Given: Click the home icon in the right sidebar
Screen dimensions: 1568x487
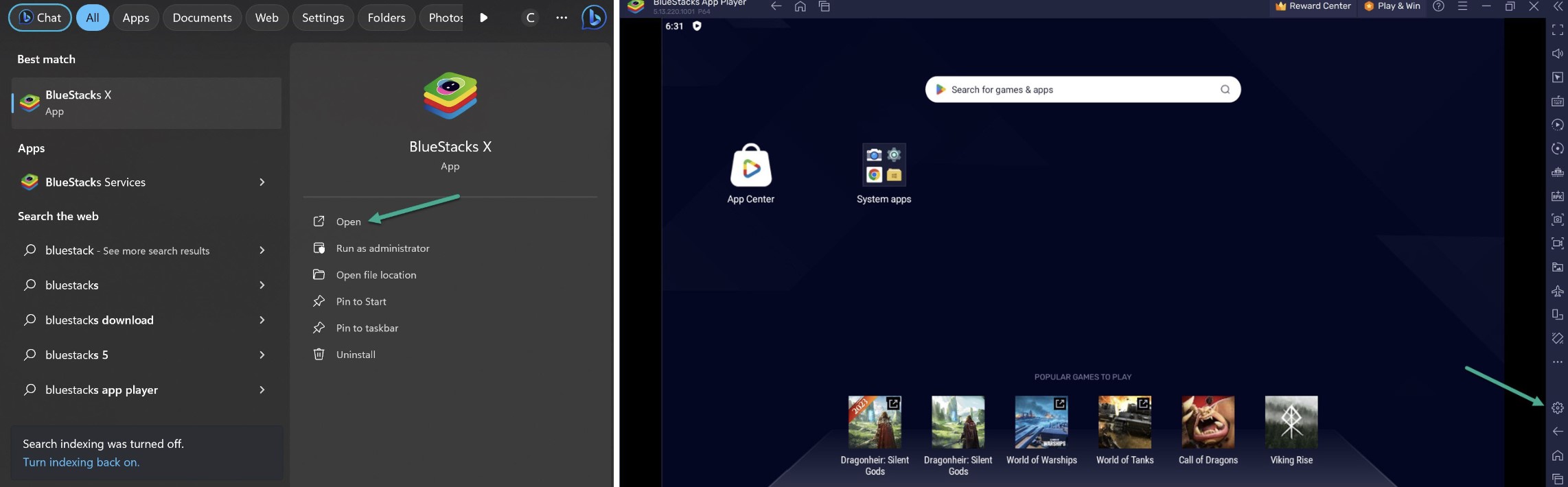Looking at the screenshot, I should 1557,455.
